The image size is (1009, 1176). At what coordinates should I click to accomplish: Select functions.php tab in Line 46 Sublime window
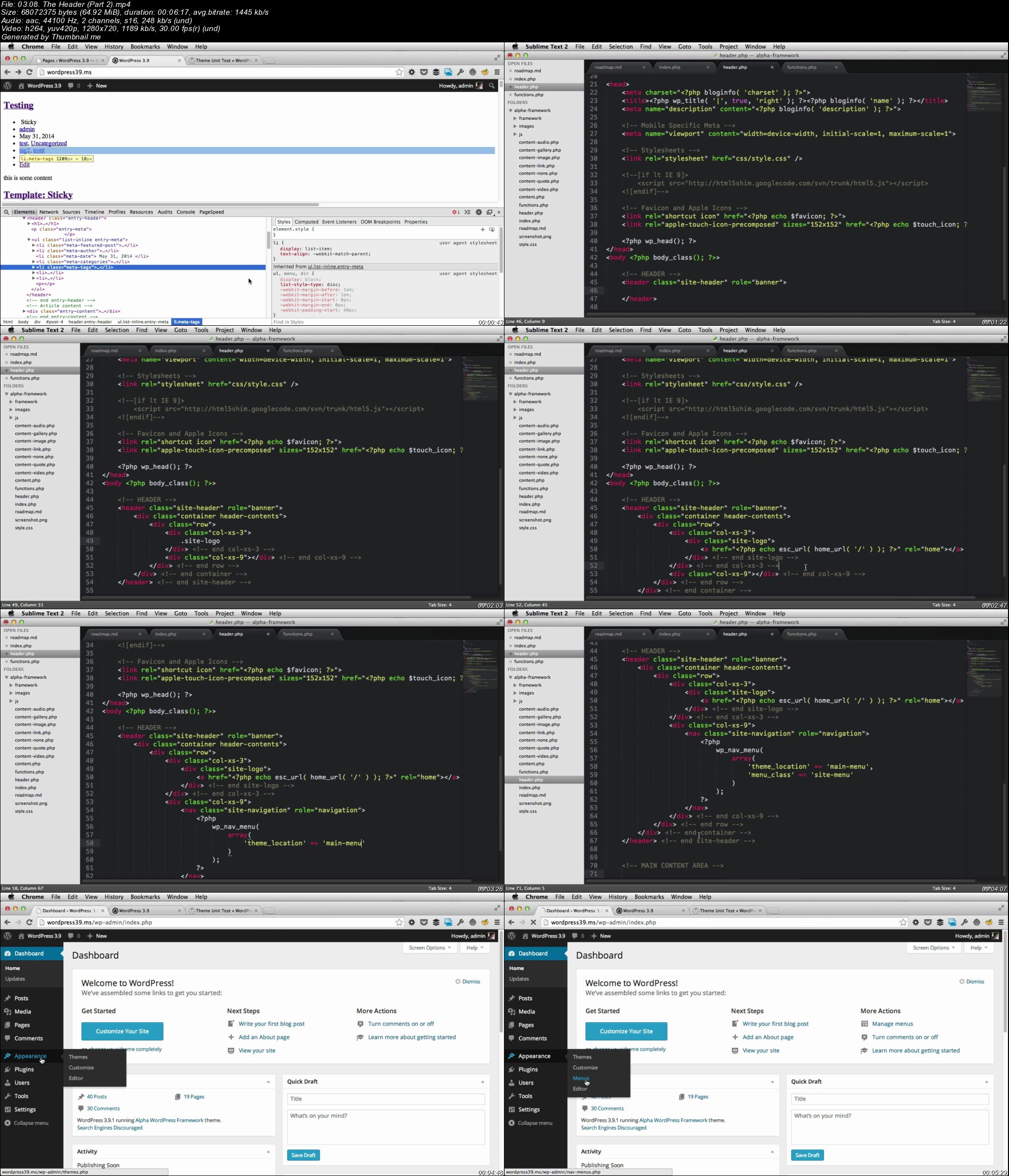[x=801, y=67]
